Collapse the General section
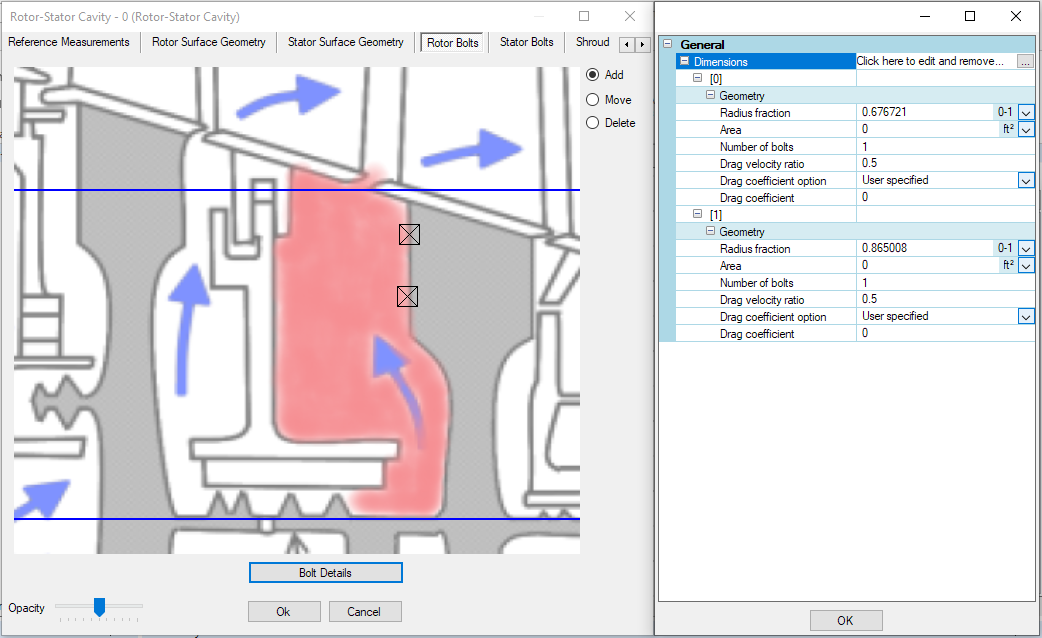 tap(668, 45)
